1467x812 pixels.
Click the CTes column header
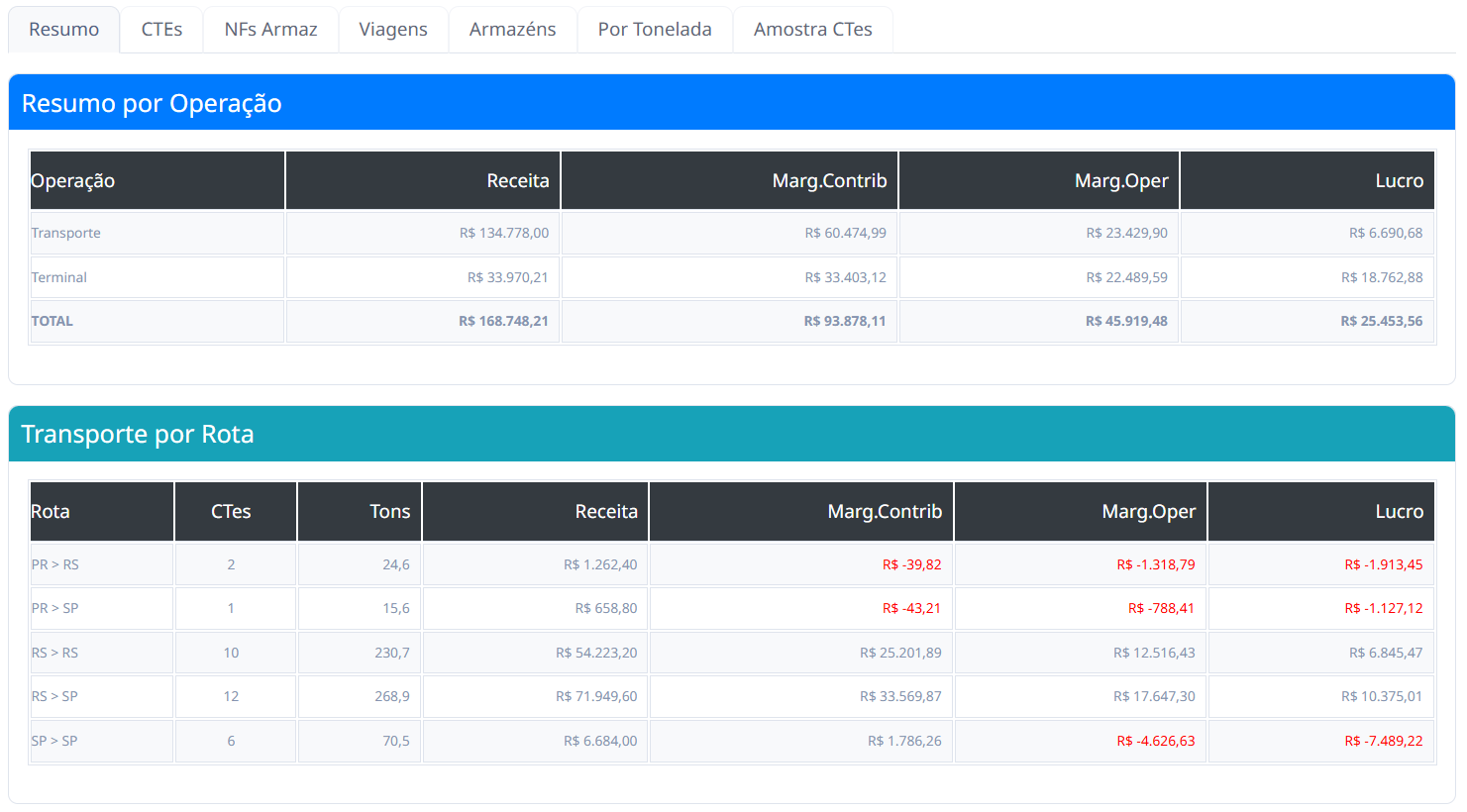pyautogui.click(x=231, y=512)
